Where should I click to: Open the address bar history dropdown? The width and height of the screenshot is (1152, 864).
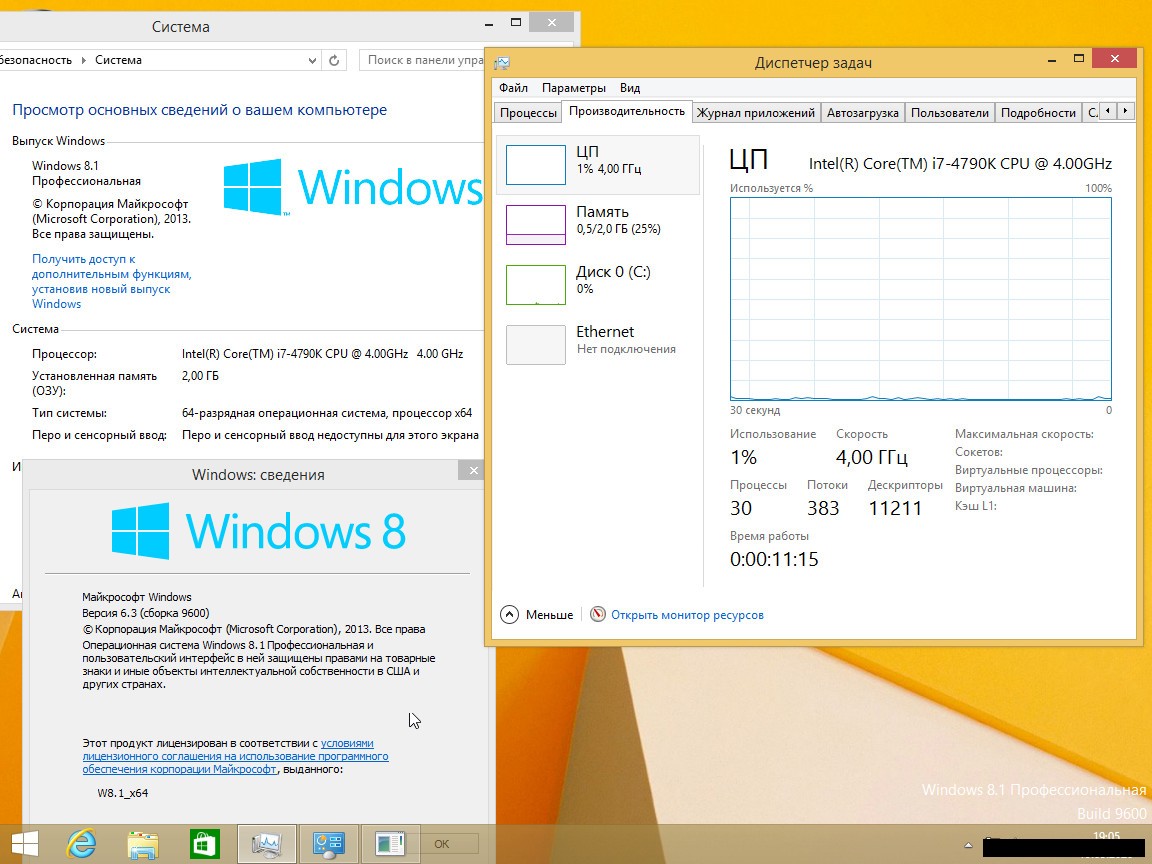tap(313, 60)
